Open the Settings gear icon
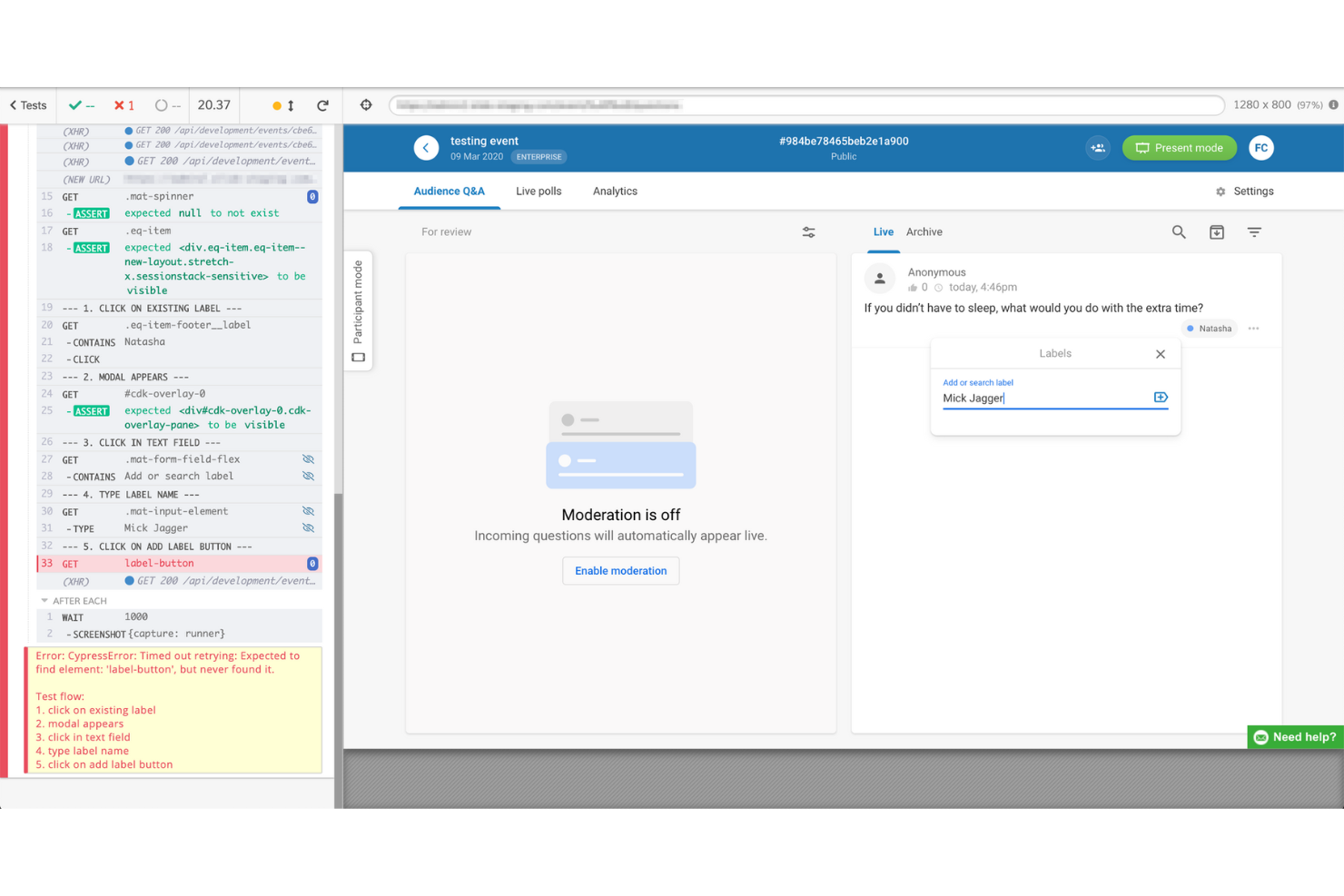 click(x=1220, y=191)
